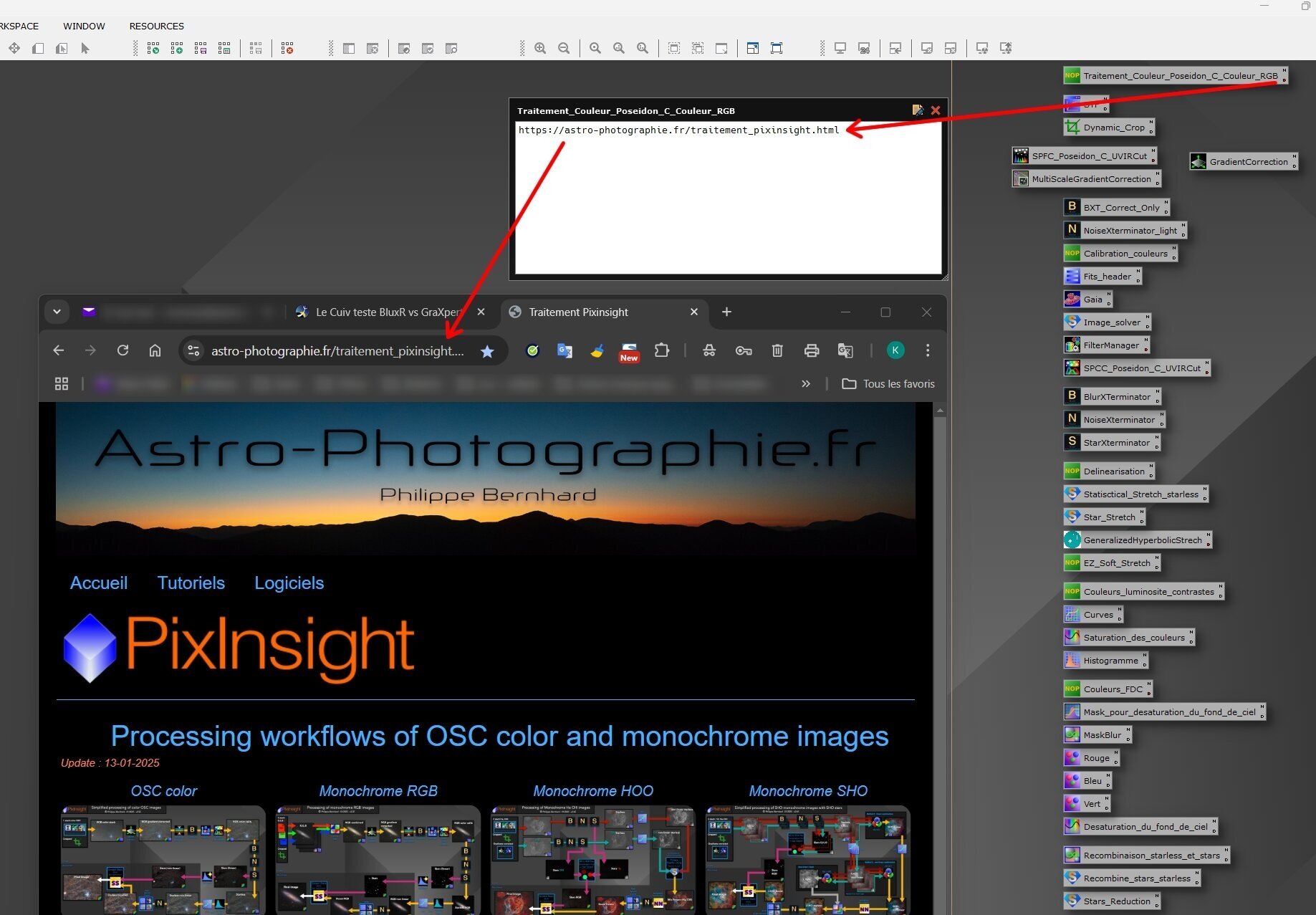Click the zoom in toolbar icon
This screenshot has height=915, width=1316.
coord(540,48)
